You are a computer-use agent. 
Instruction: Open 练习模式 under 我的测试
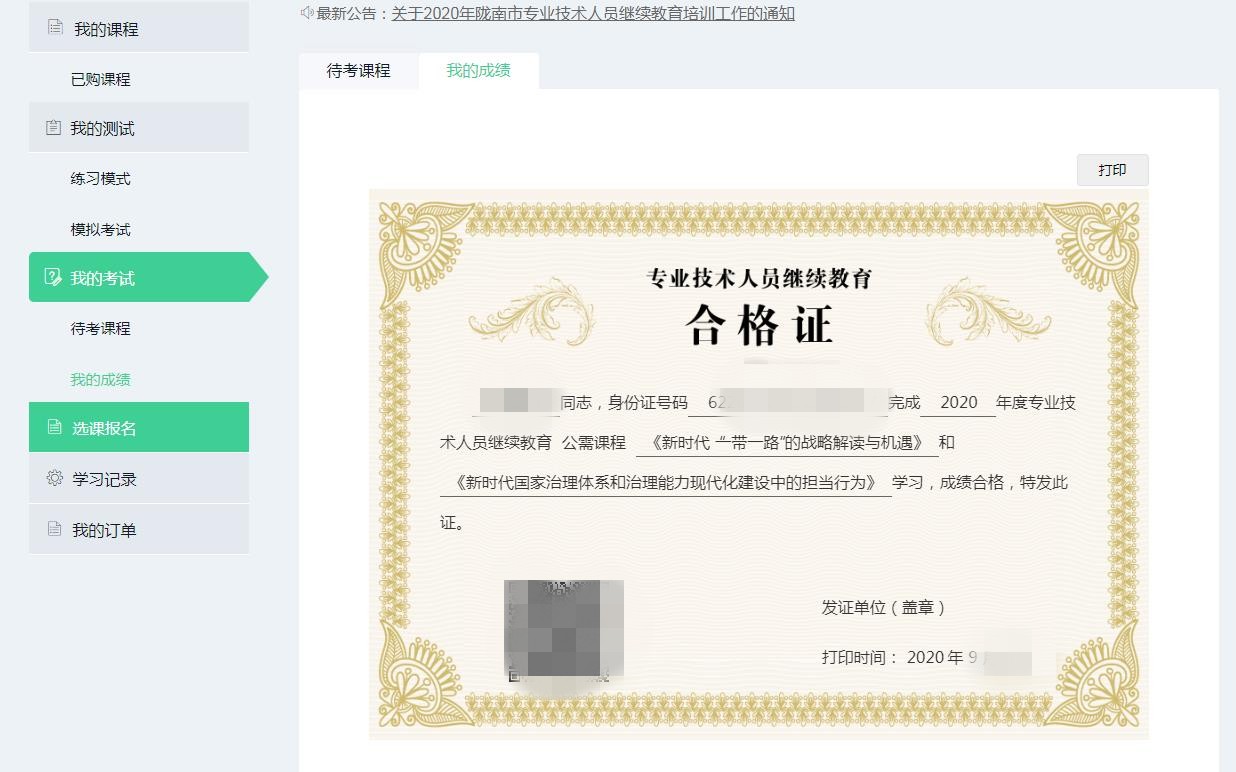[100, 179]
